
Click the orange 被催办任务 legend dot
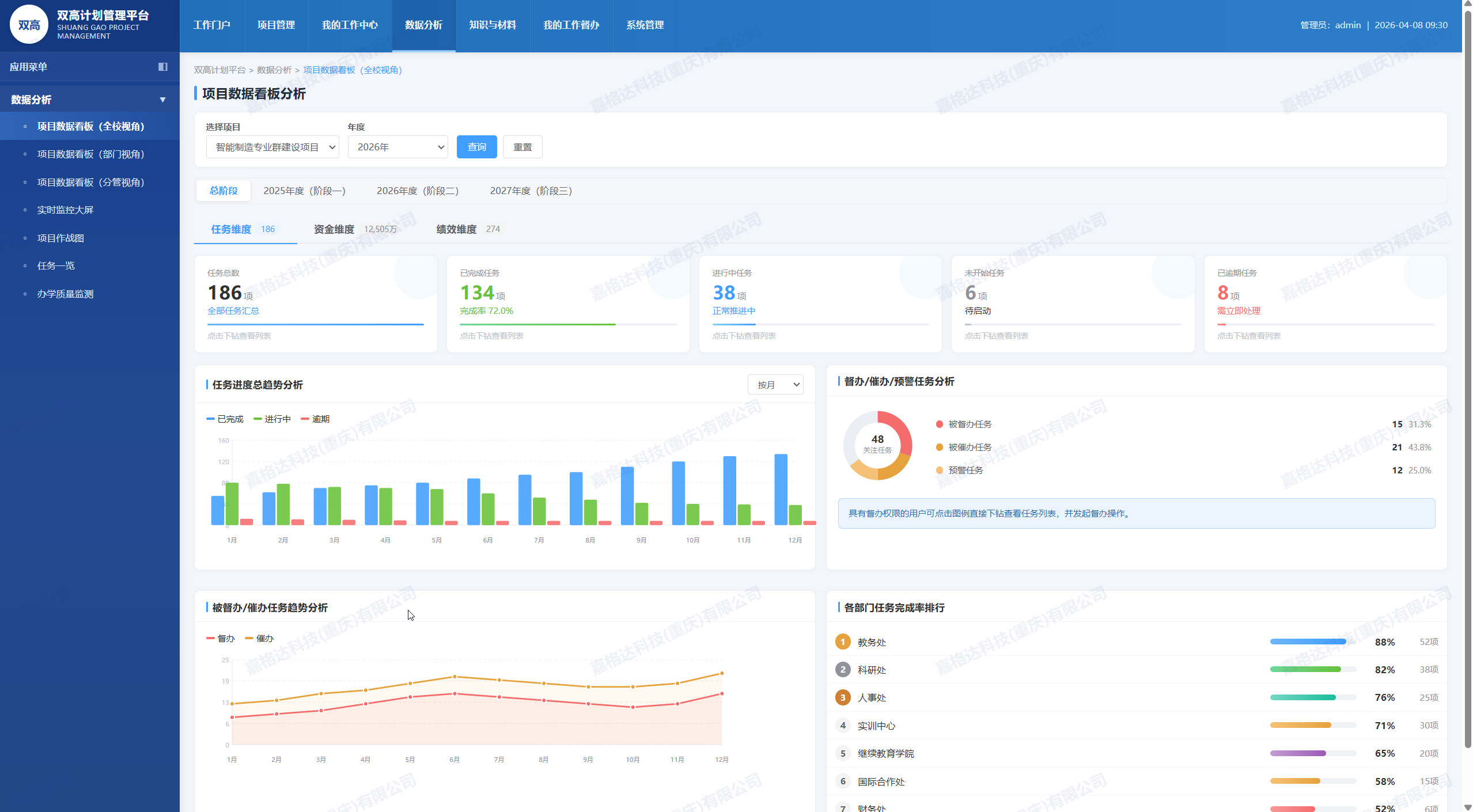pyautogui.click(x=940, y=447)
